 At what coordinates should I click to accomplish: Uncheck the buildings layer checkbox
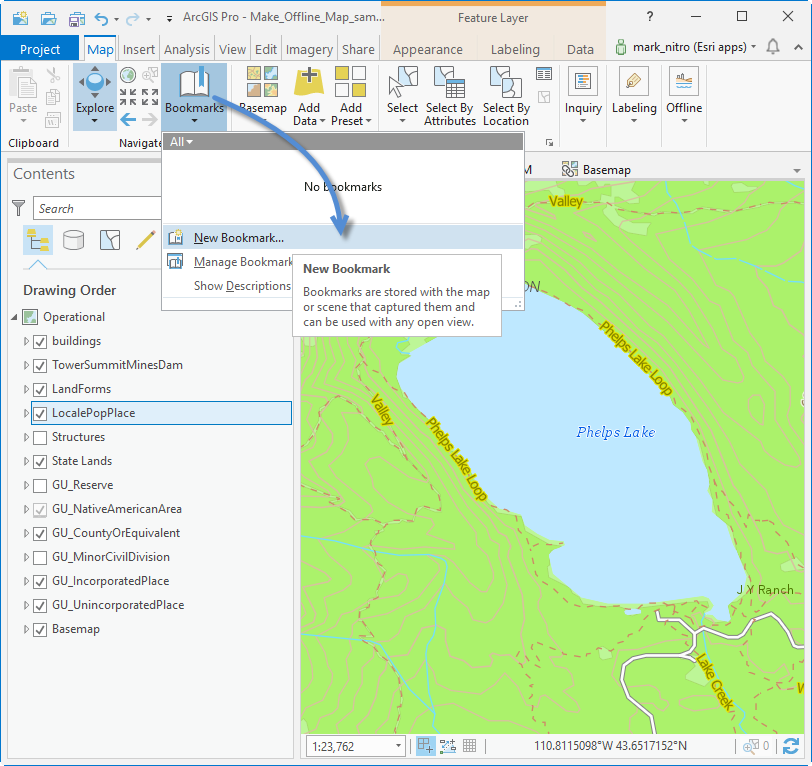point(40,342)
